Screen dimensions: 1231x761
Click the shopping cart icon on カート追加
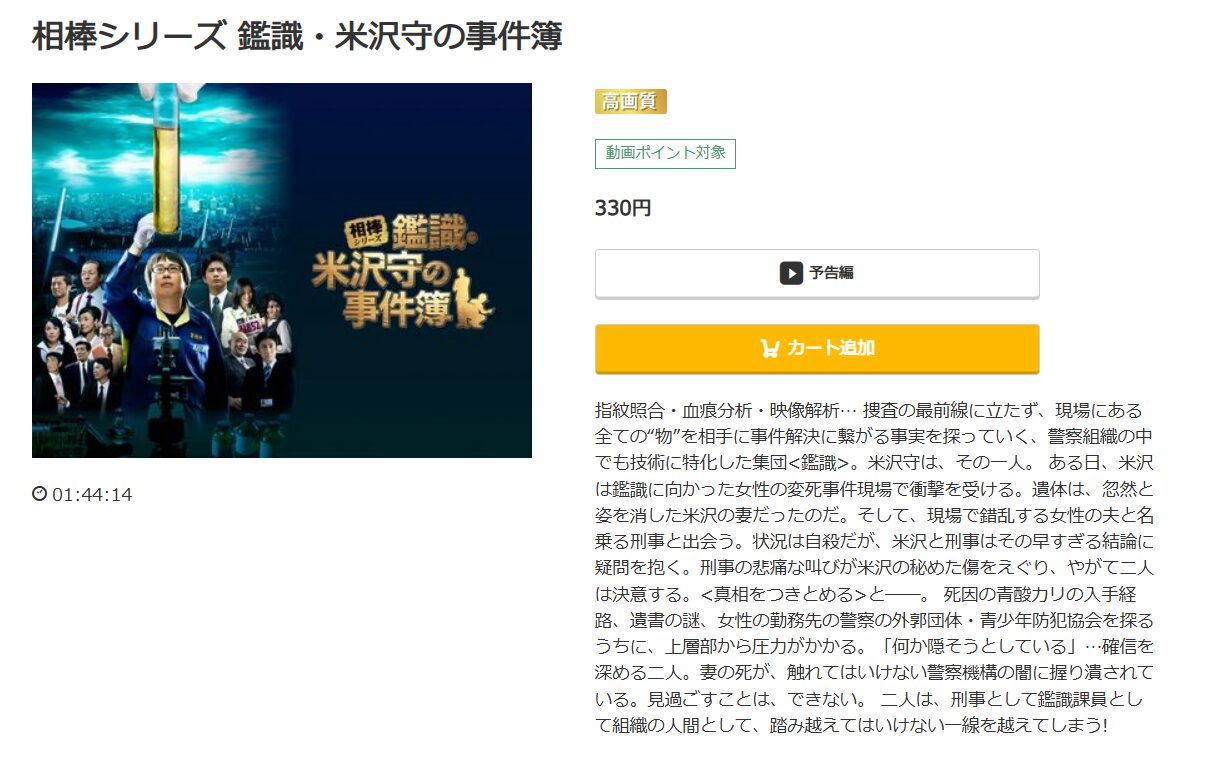[x=770, y=348]
